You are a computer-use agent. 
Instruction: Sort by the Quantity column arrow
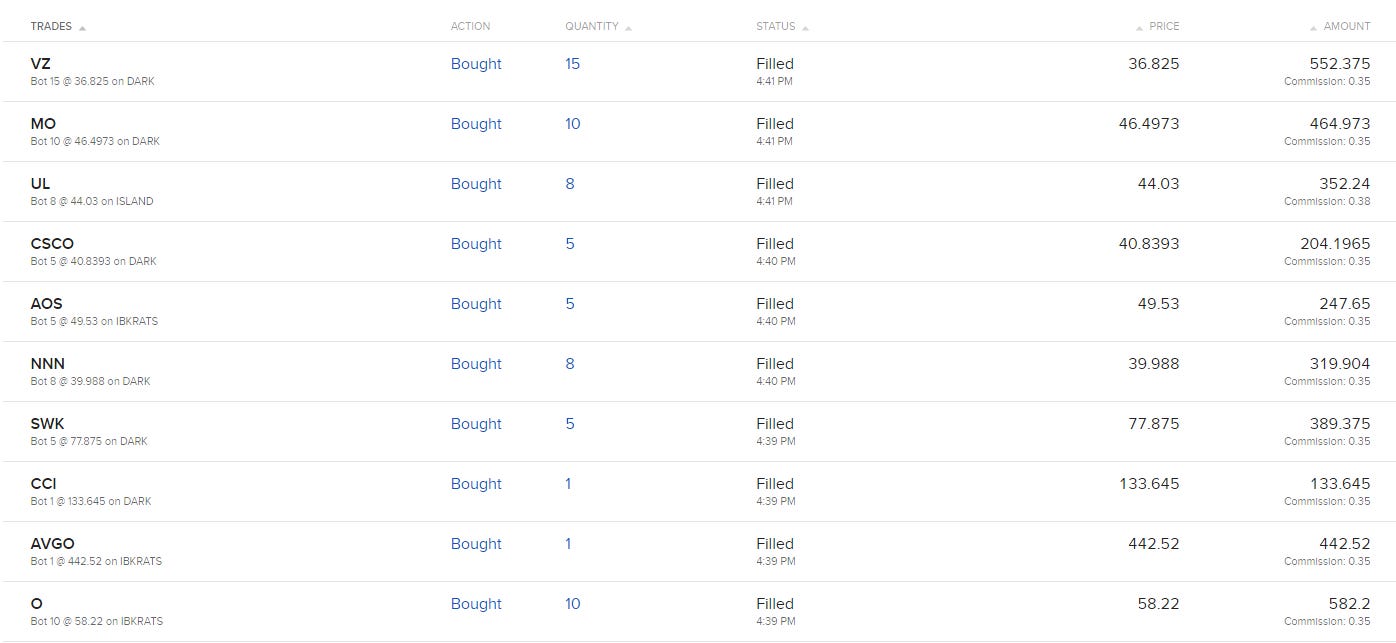click(x=628, y=28)
